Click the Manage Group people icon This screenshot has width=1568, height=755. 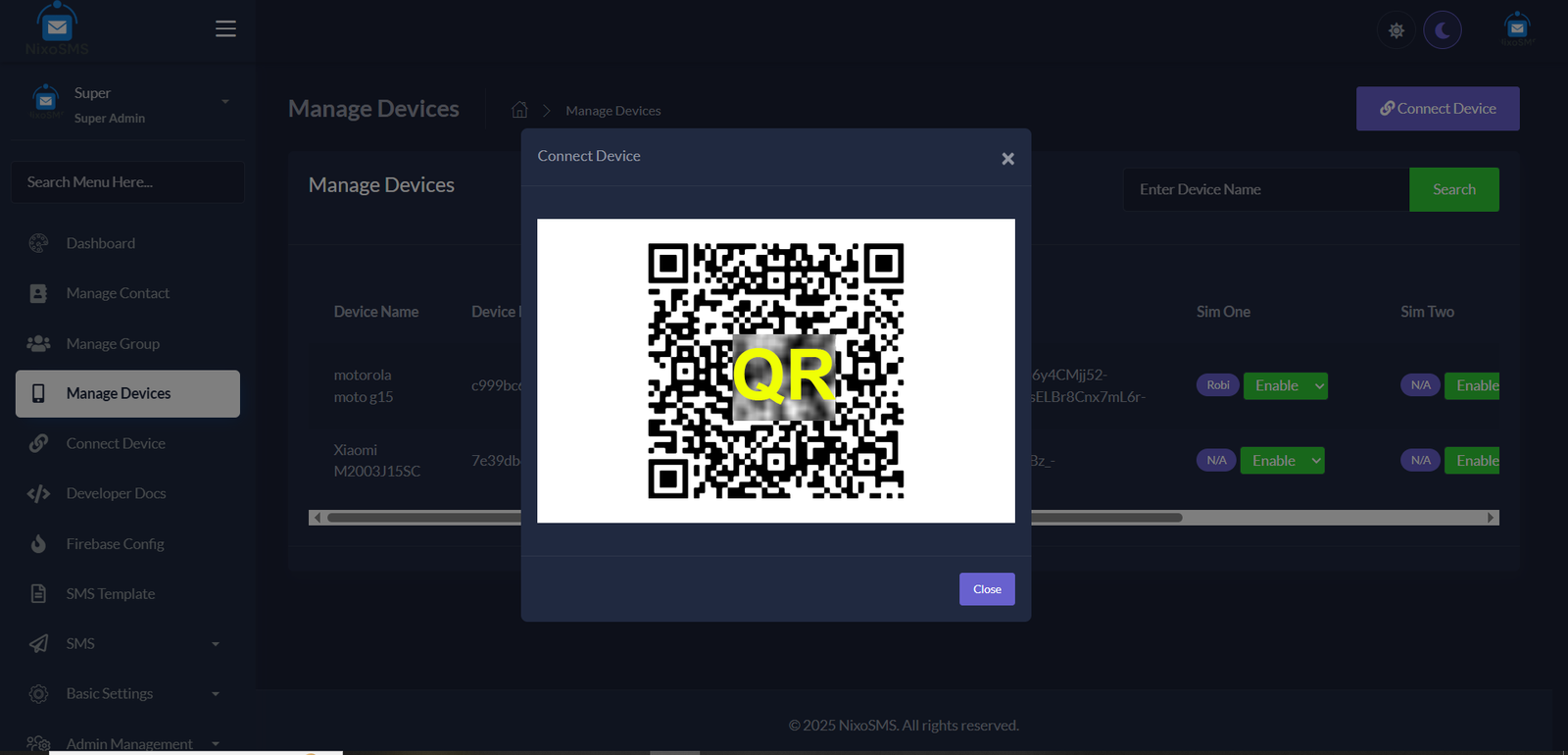coord(38,344)
